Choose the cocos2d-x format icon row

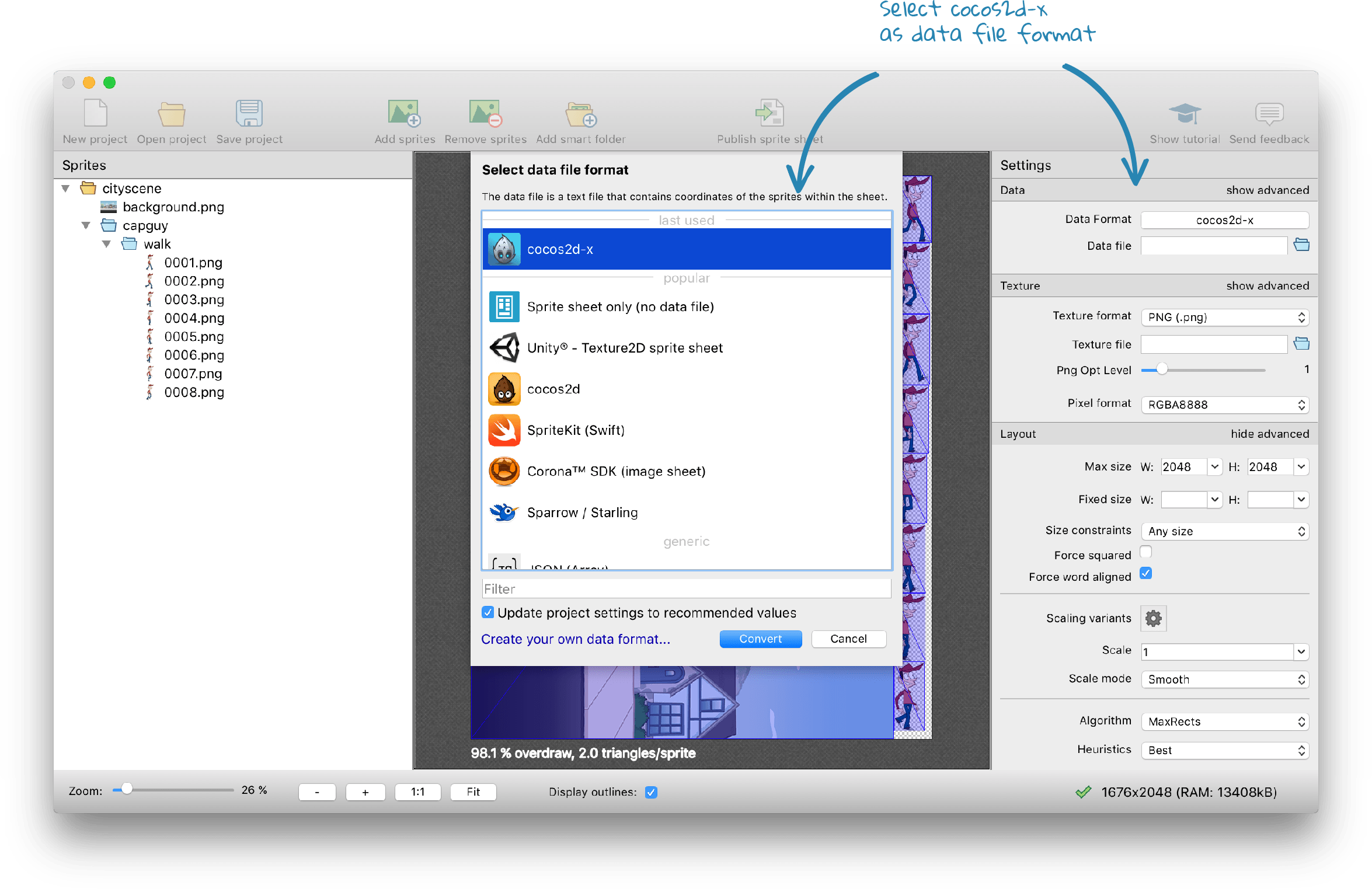687,249
